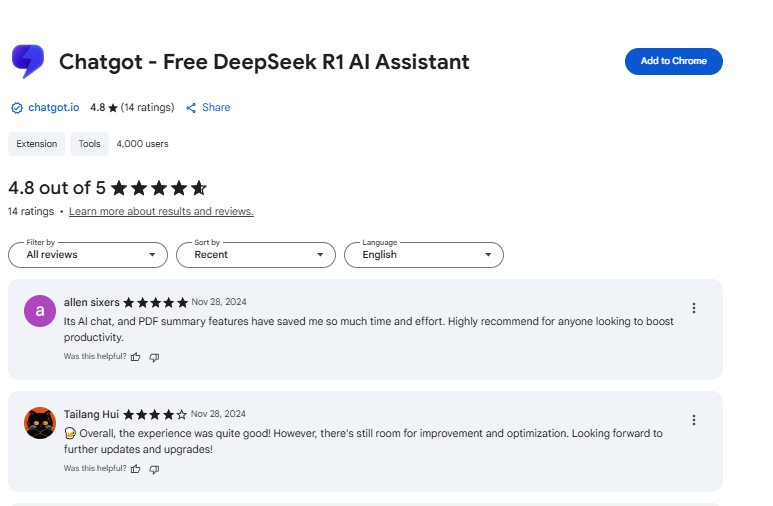Click the Extension category chip
This screenshot has width=773, height=506.
pyautogui.click(x=36, y=144)
